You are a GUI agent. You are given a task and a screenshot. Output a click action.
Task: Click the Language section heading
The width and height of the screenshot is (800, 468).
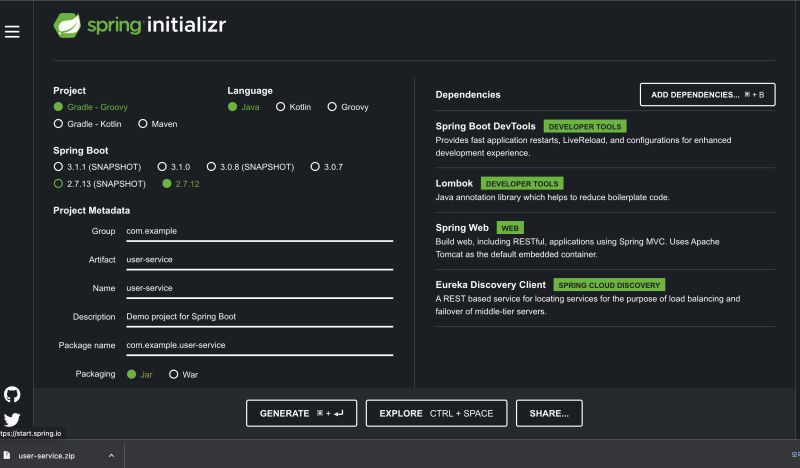[x=250, y=90]
